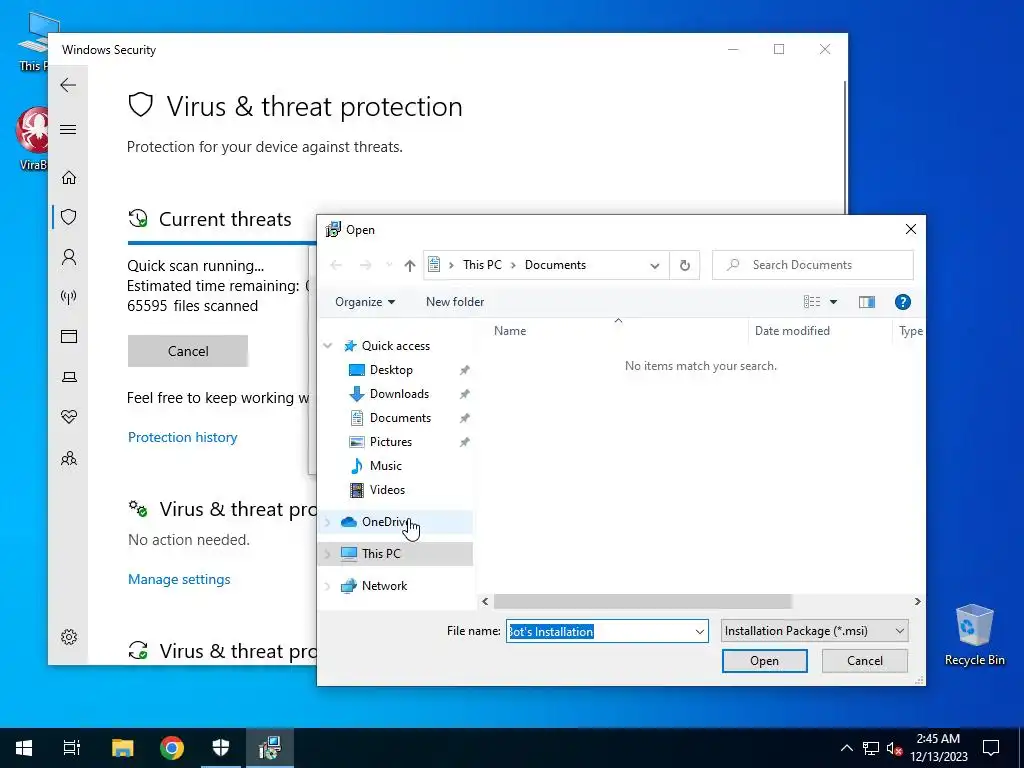Open Organize dropdown menu

(x=364, y=302)
